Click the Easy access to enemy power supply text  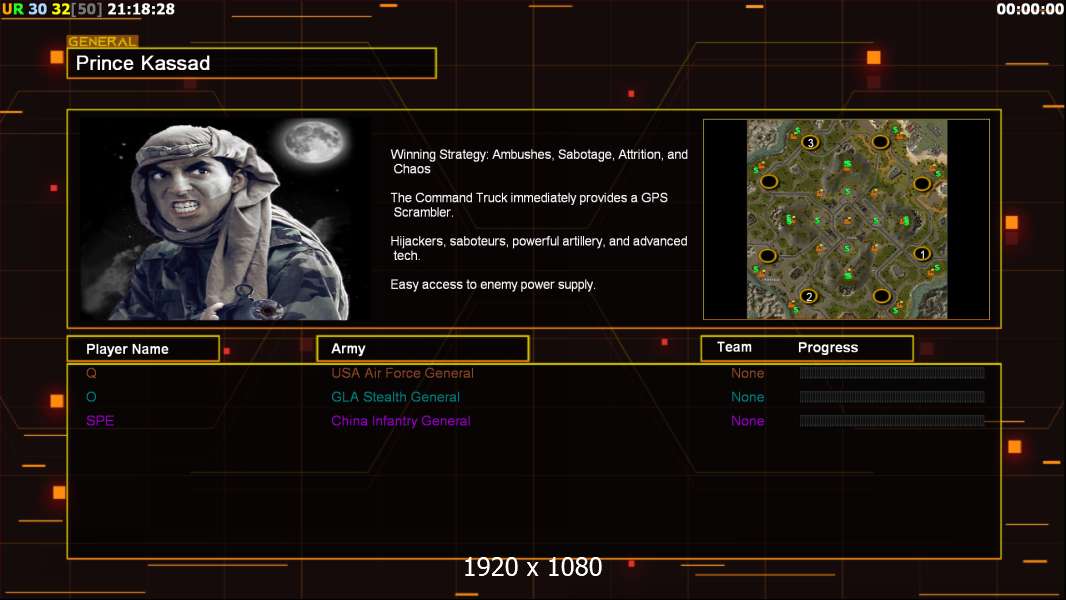click(493, 285)
